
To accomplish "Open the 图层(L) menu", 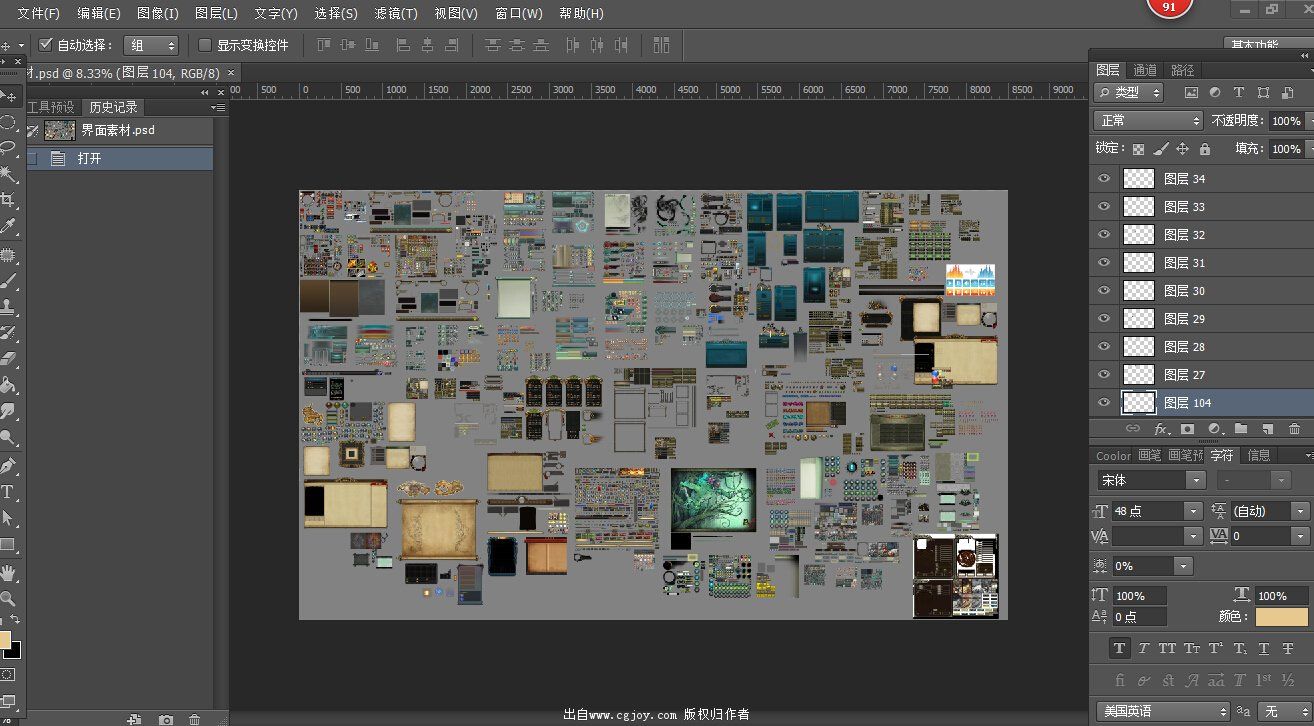I will coord(216,13).
